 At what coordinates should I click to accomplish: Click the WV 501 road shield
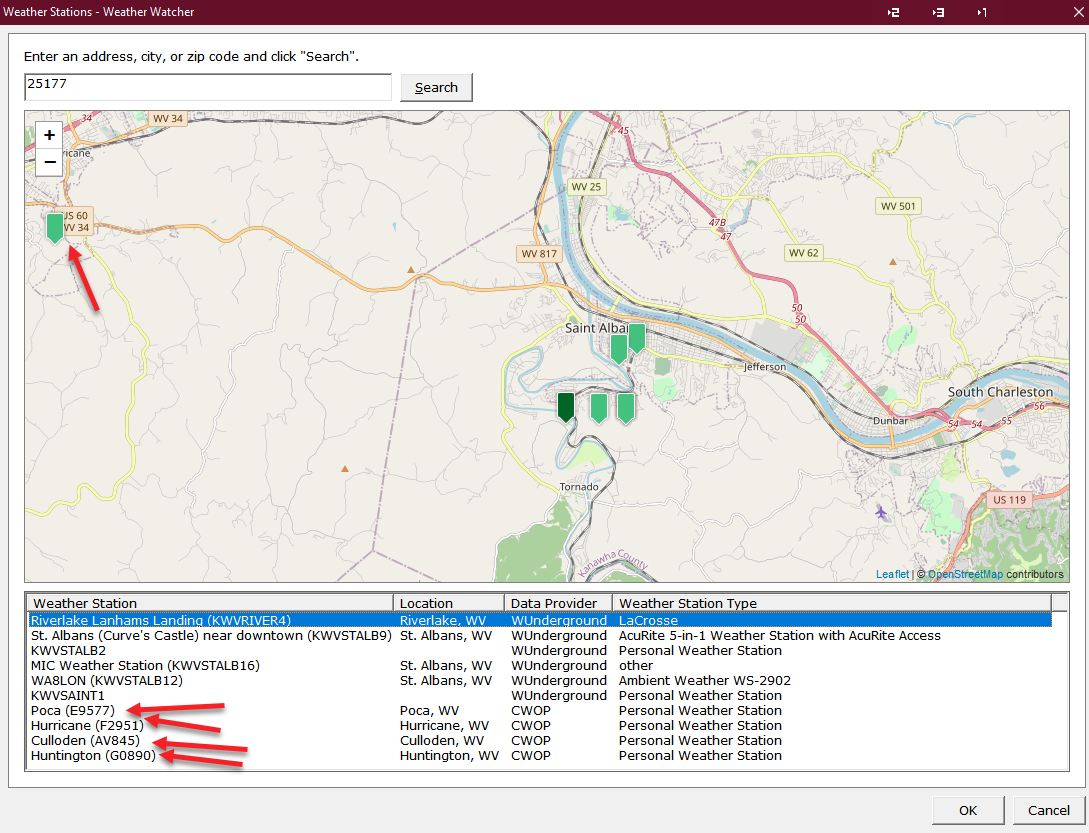point(898,207)
